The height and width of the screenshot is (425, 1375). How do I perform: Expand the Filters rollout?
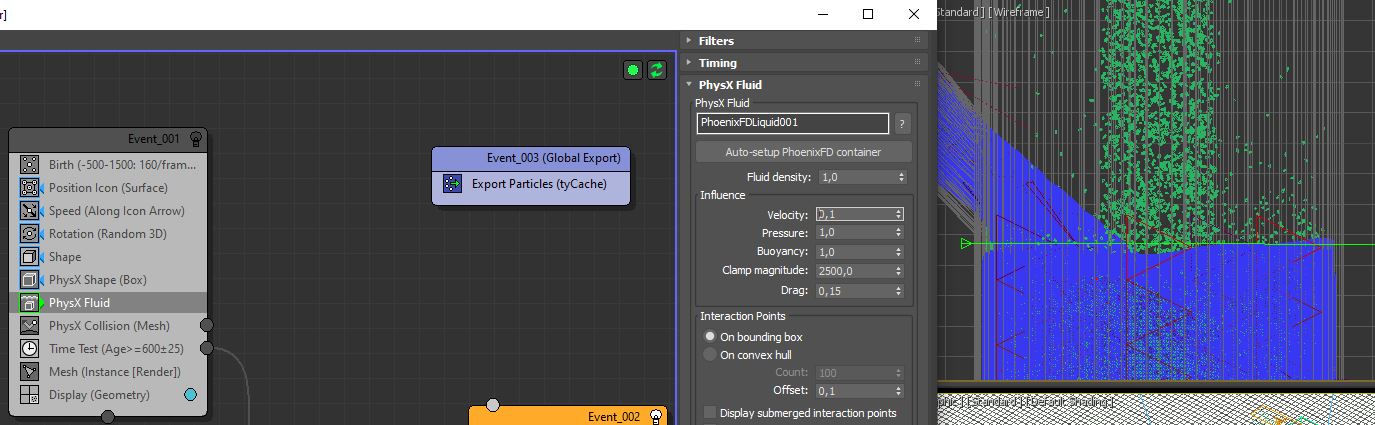(x=716, y=41)
